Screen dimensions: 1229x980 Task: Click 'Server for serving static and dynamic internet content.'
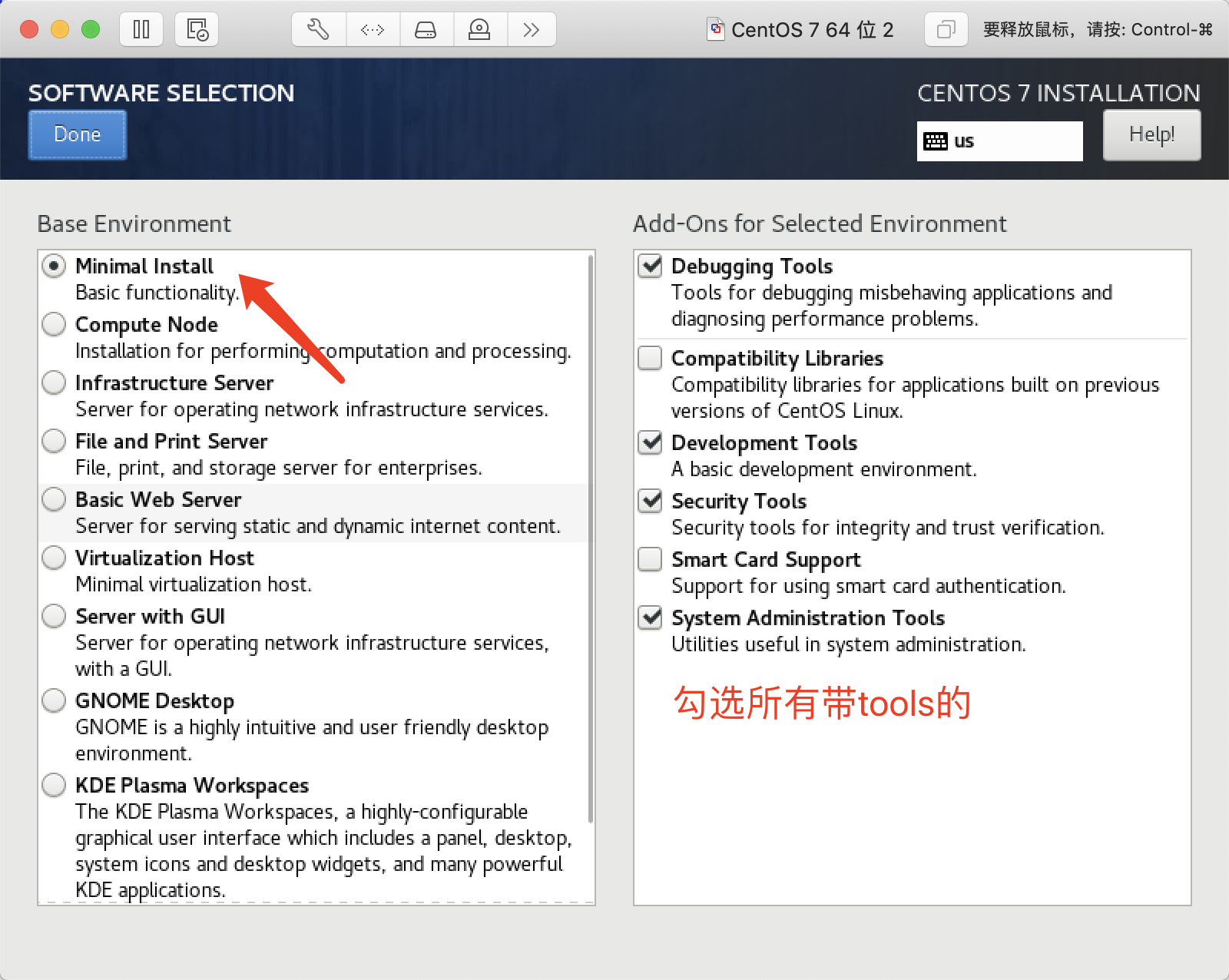click(x=318, y=526)
